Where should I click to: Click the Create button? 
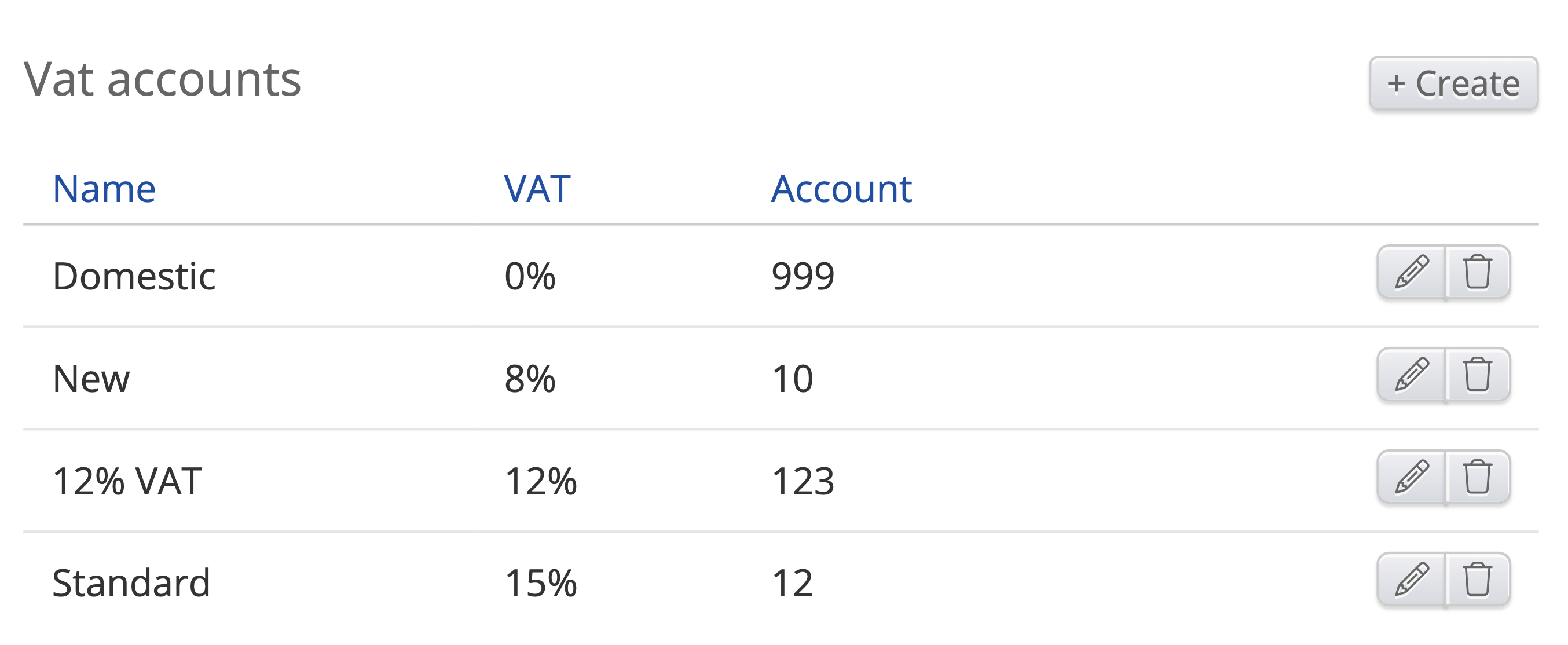[1453, 83]
